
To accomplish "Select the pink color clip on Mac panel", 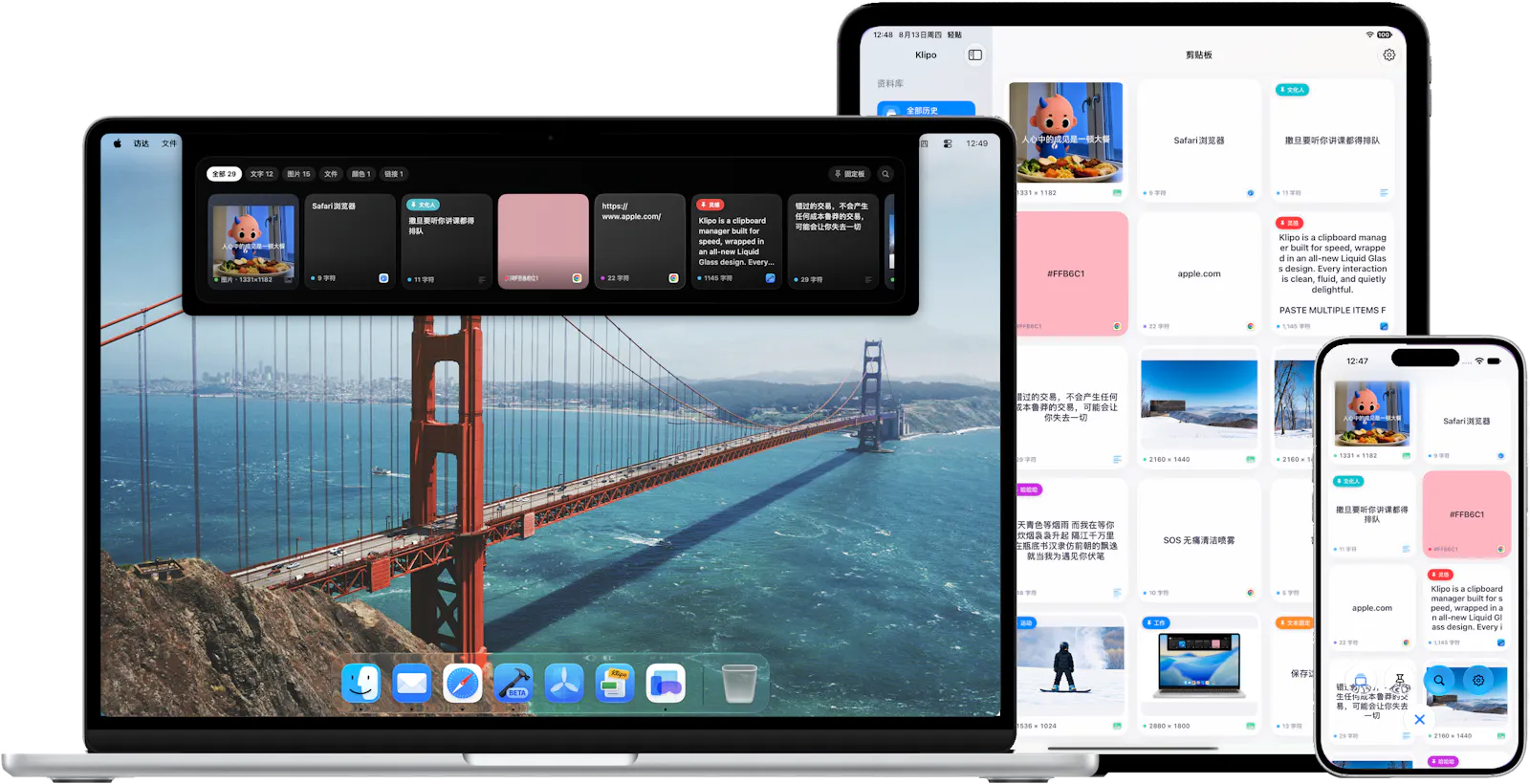I will point(543,241).
